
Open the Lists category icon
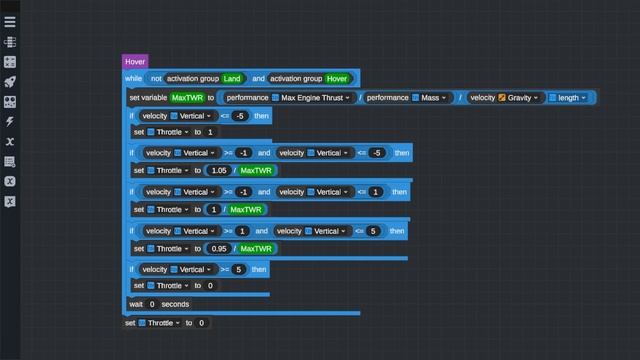10,162
